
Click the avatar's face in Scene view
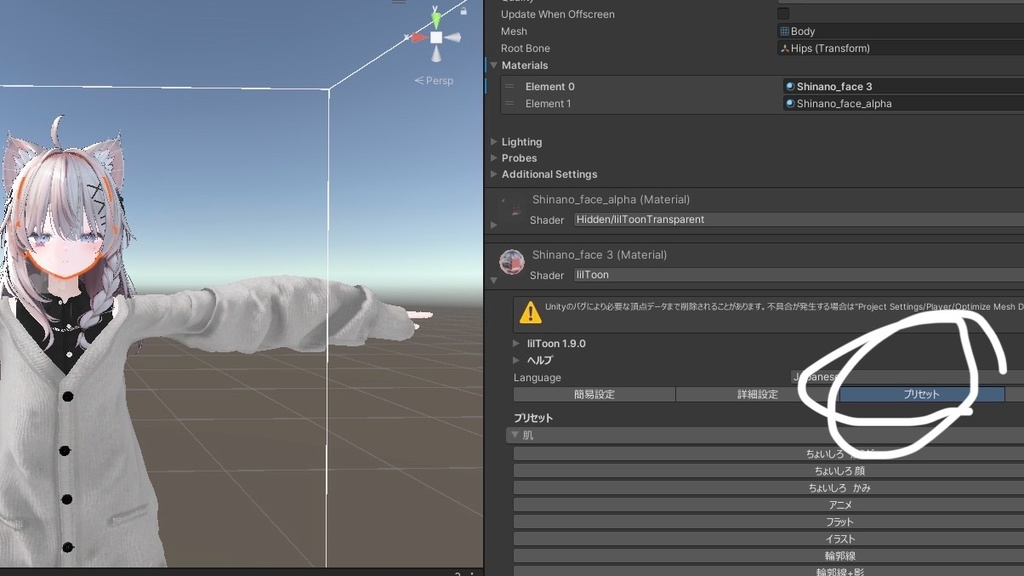[65, 245]
